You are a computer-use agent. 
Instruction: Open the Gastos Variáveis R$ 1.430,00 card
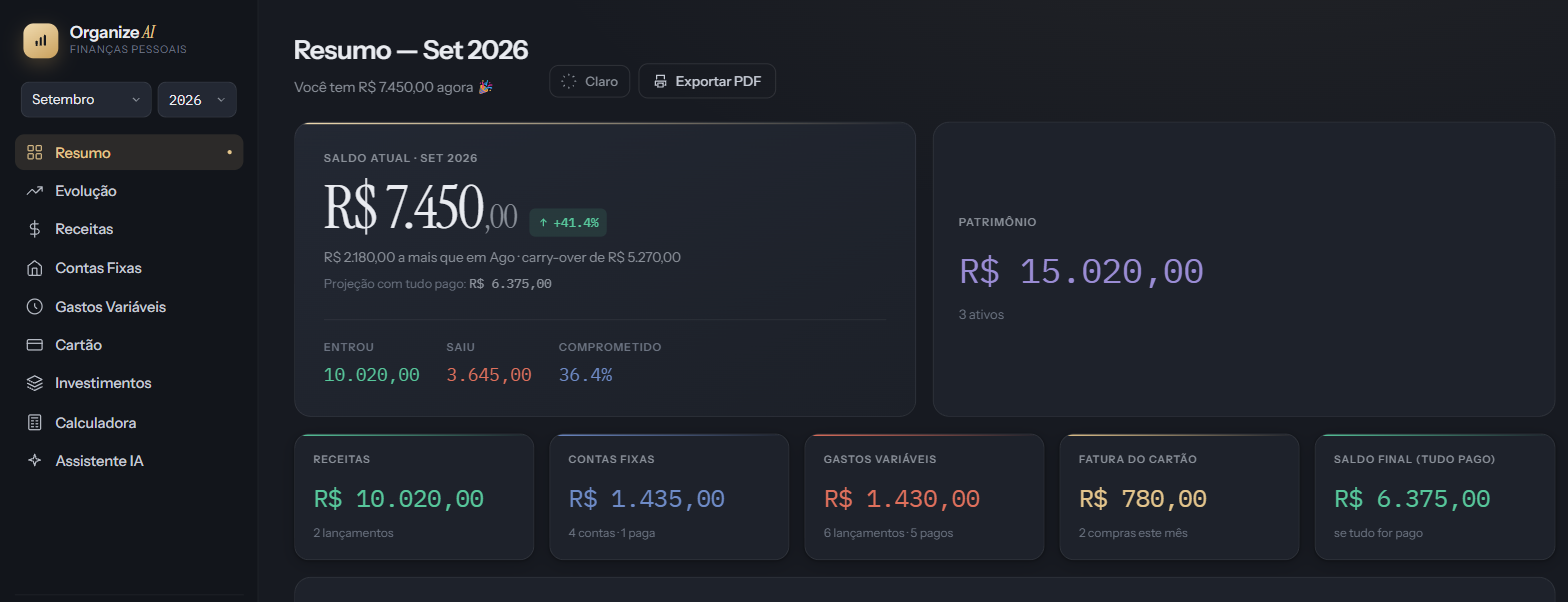click(924, 496)
